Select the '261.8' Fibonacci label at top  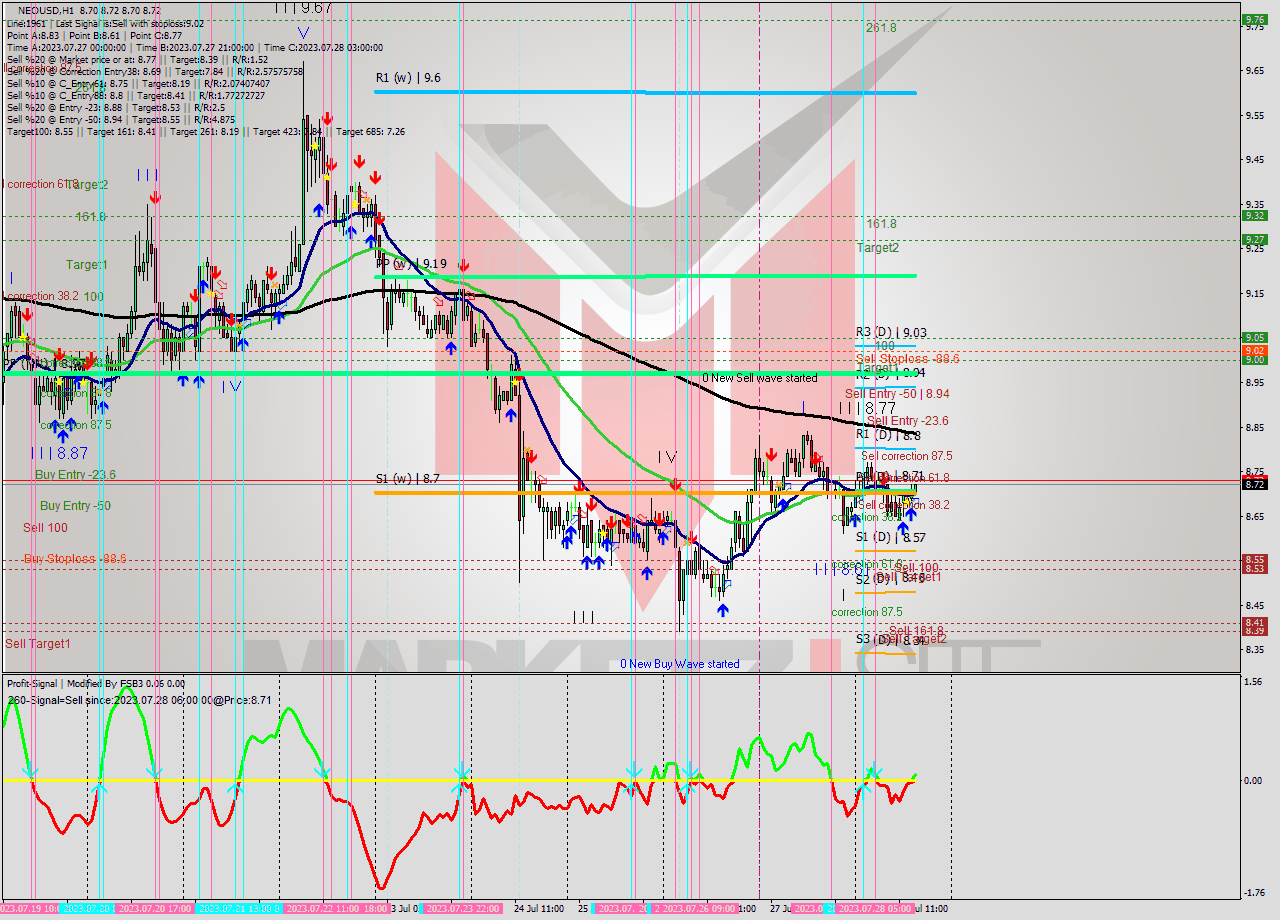click(881, 28)
